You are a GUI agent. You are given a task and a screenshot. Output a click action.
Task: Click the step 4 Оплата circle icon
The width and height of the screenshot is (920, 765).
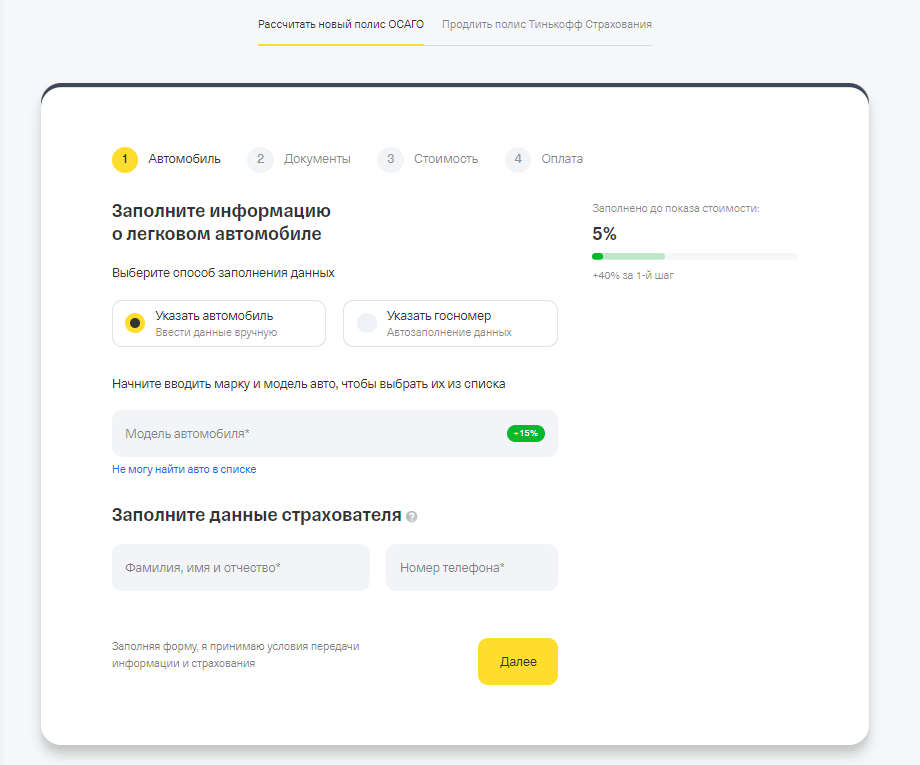pos(518,159)
